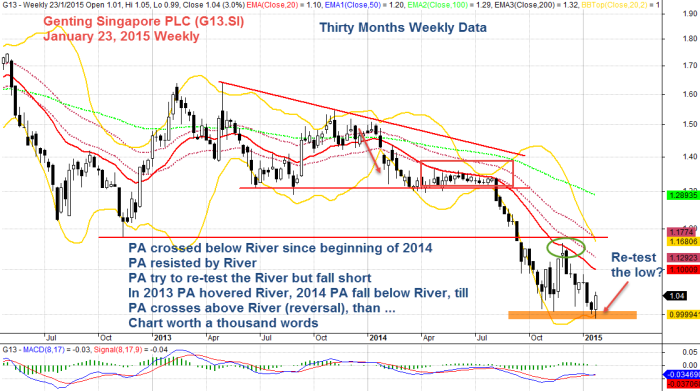Click the 'Chart worth a thousand words' line
Image resolution: width=700 pixels, height=391 pixels.
tap(223, 323)
